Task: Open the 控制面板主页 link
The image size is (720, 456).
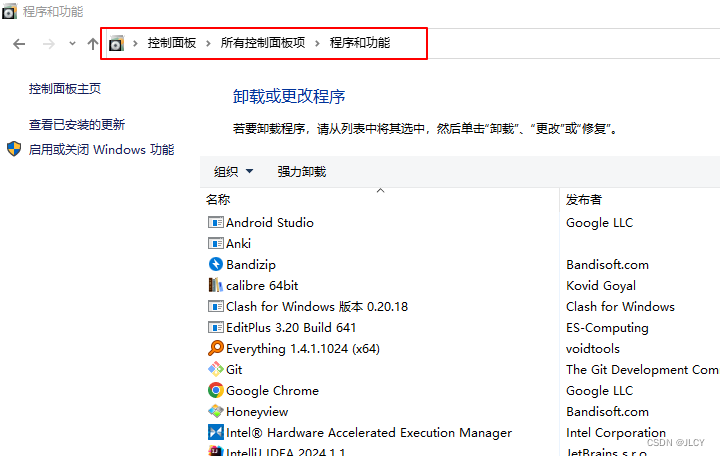Action: coord(65,89)
